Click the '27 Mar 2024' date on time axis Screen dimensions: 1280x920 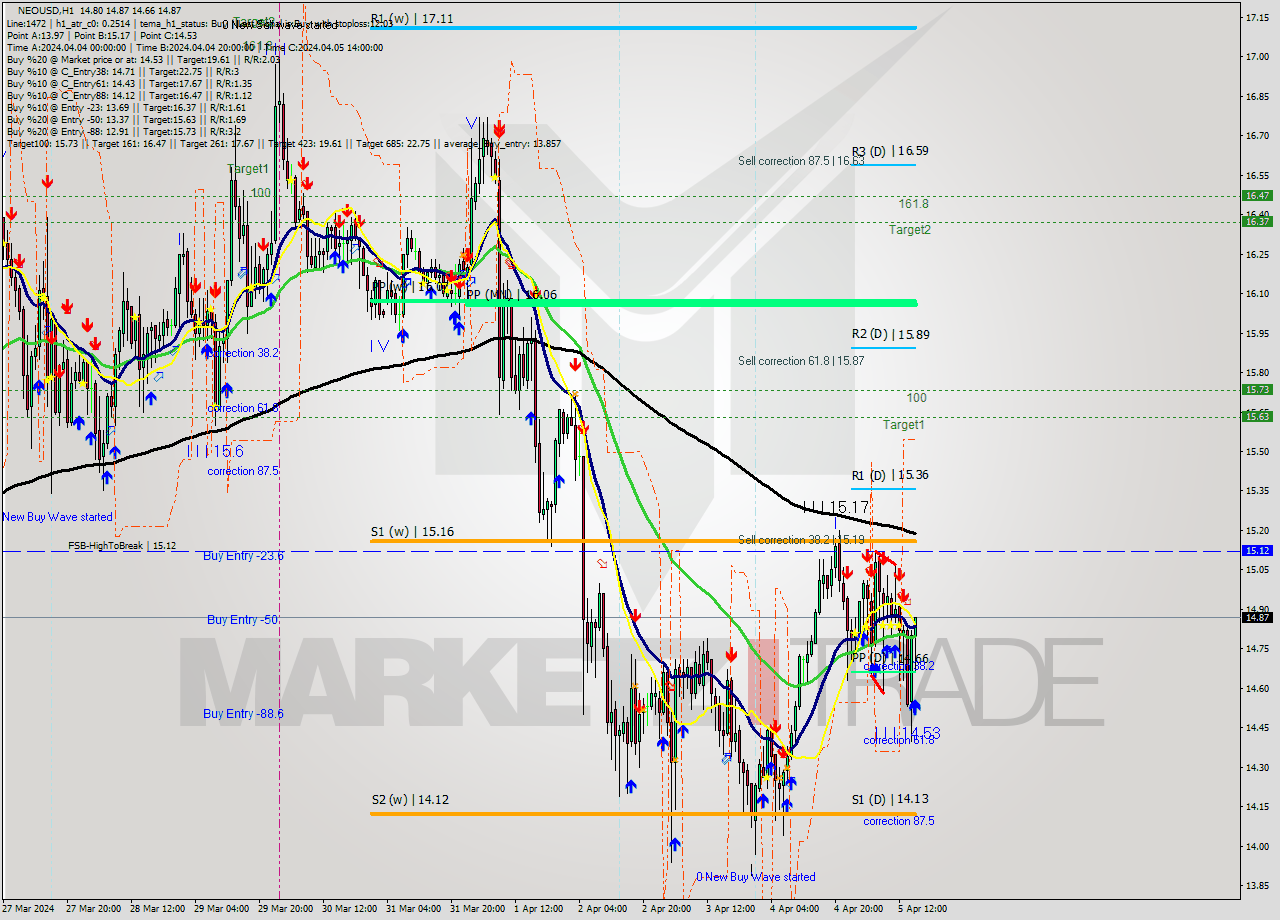point(28,909)
